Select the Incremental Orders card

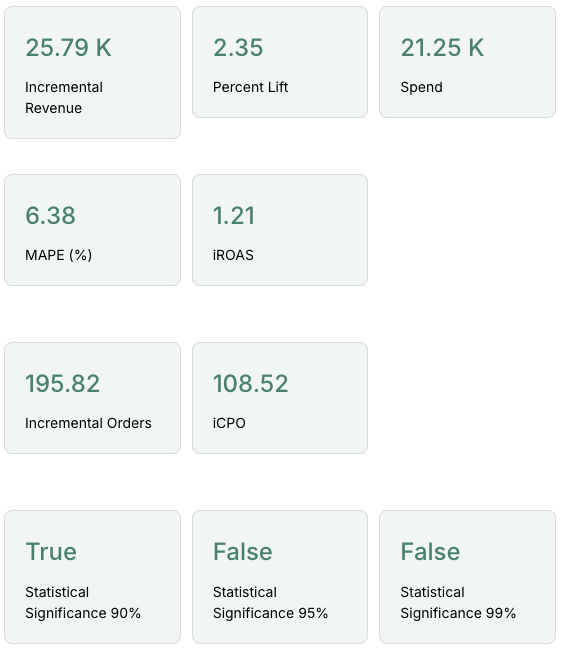point(92,398)
